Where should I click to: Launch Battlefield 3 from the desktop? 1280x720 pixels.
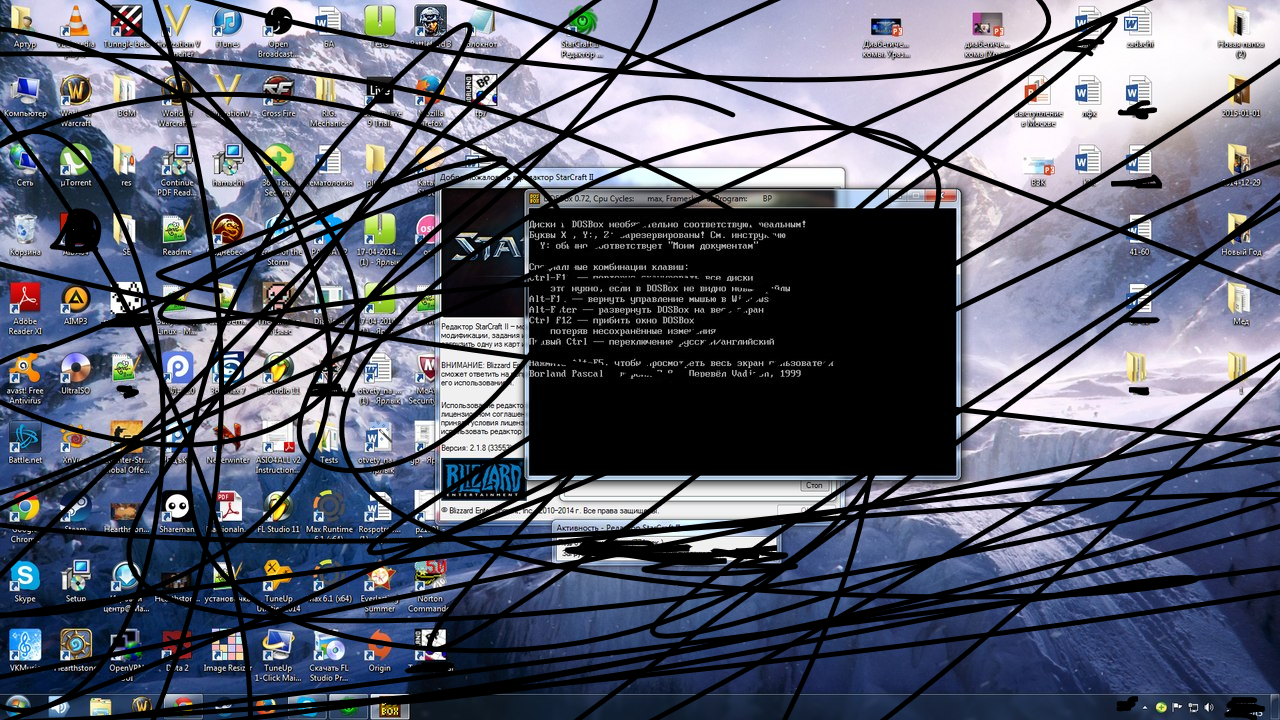(x=430, y=24)
